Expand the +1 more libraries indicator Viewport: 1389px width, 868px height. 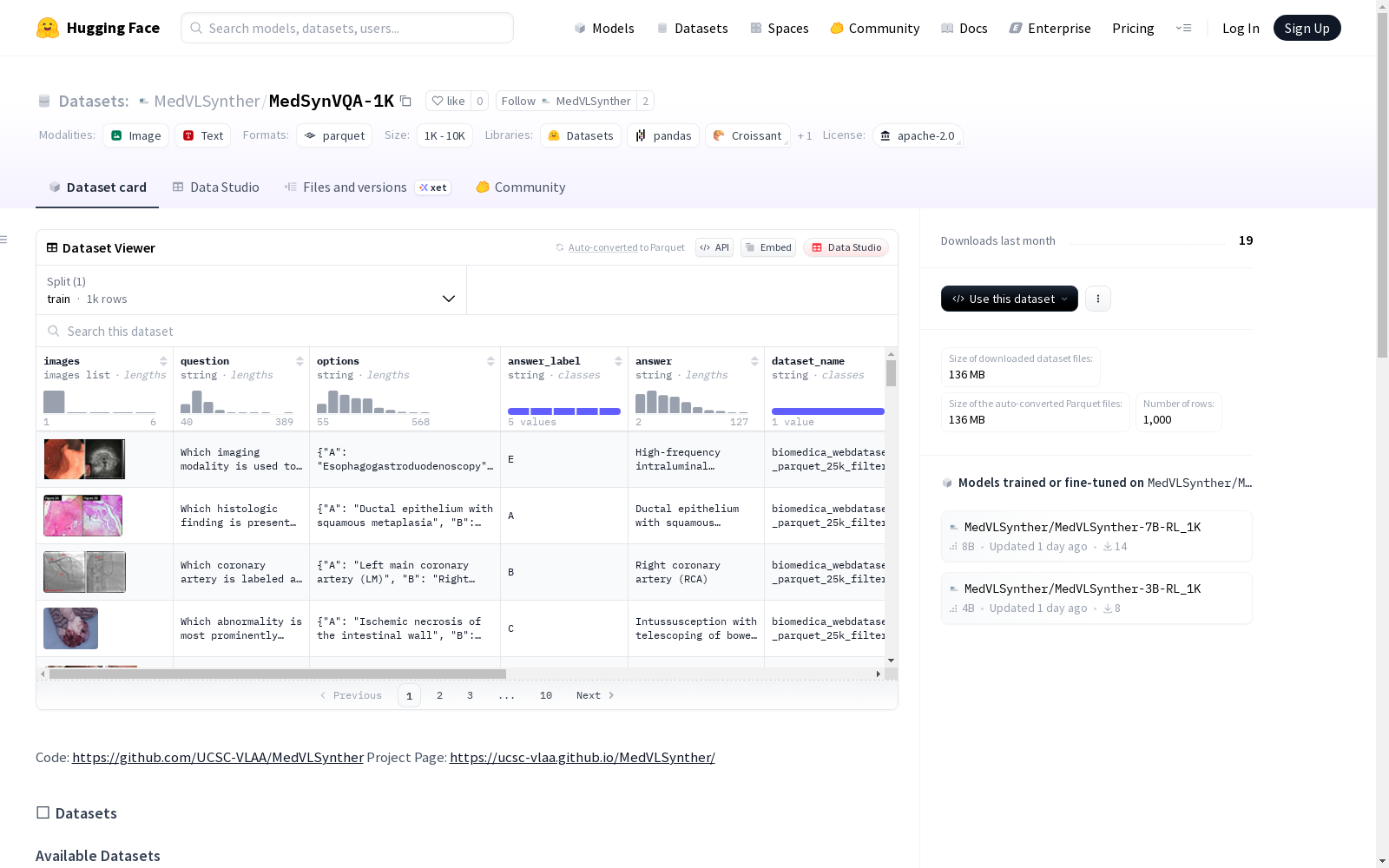click(805, 135)
